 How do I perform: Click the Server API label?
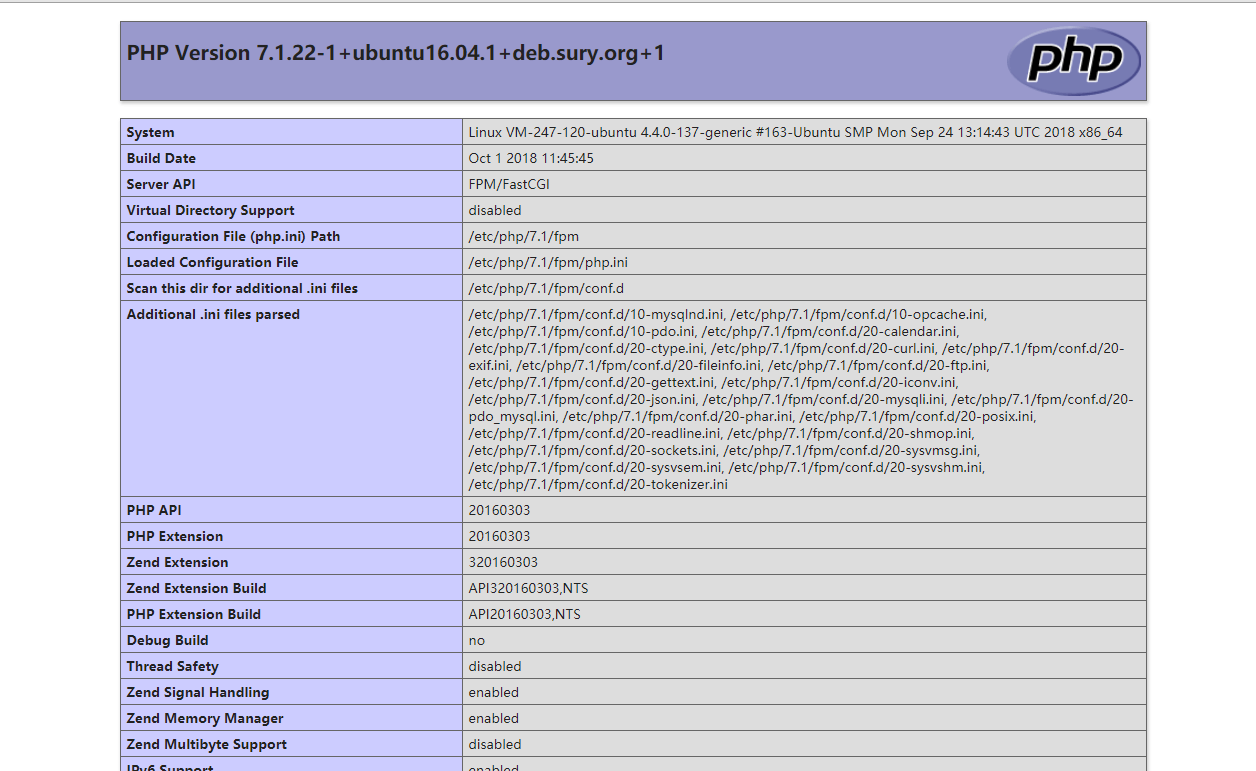tap(161, 184)
